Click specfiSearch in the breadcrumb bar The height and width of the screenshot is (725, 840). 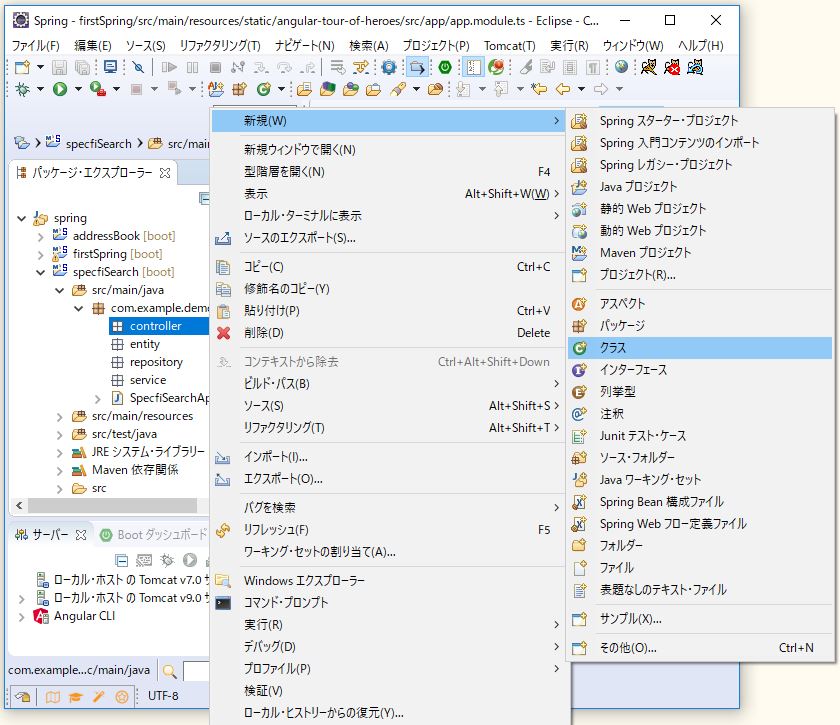click(98, 144)
